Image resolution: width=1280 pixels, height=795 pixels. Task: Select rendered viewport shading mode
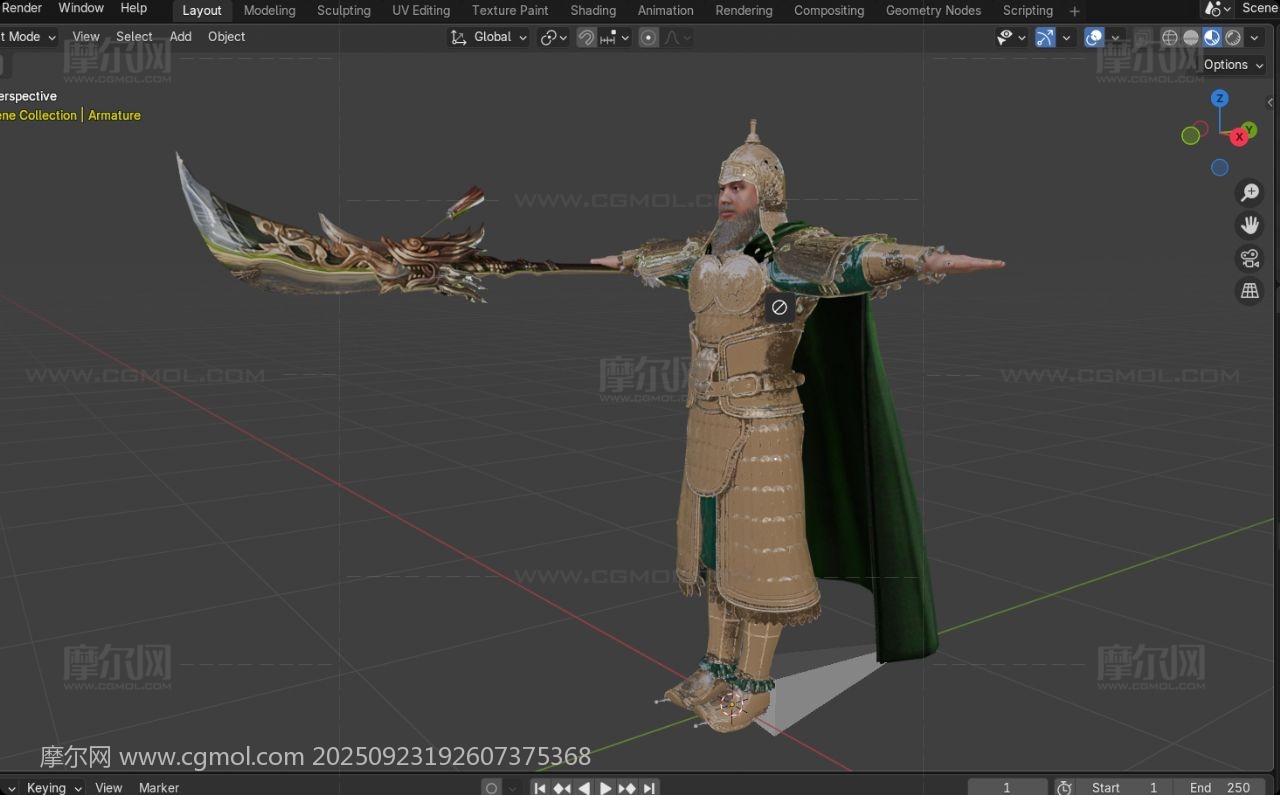pyautogui.click(x=1233, y=37)
